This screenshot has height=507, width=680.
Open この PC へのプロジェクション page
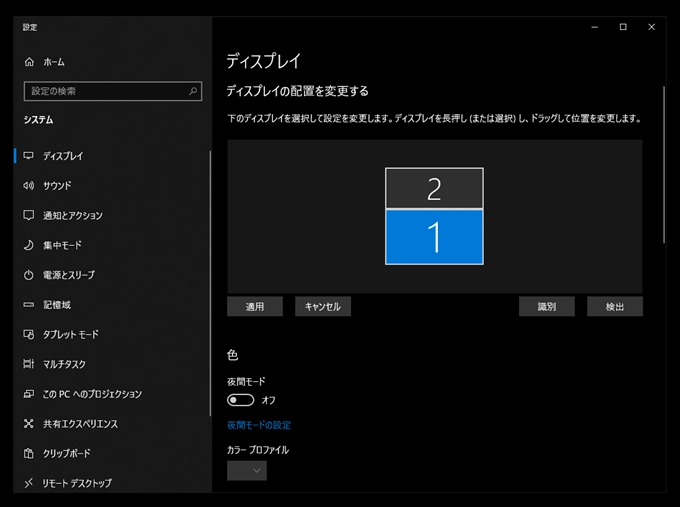point(92,394)
